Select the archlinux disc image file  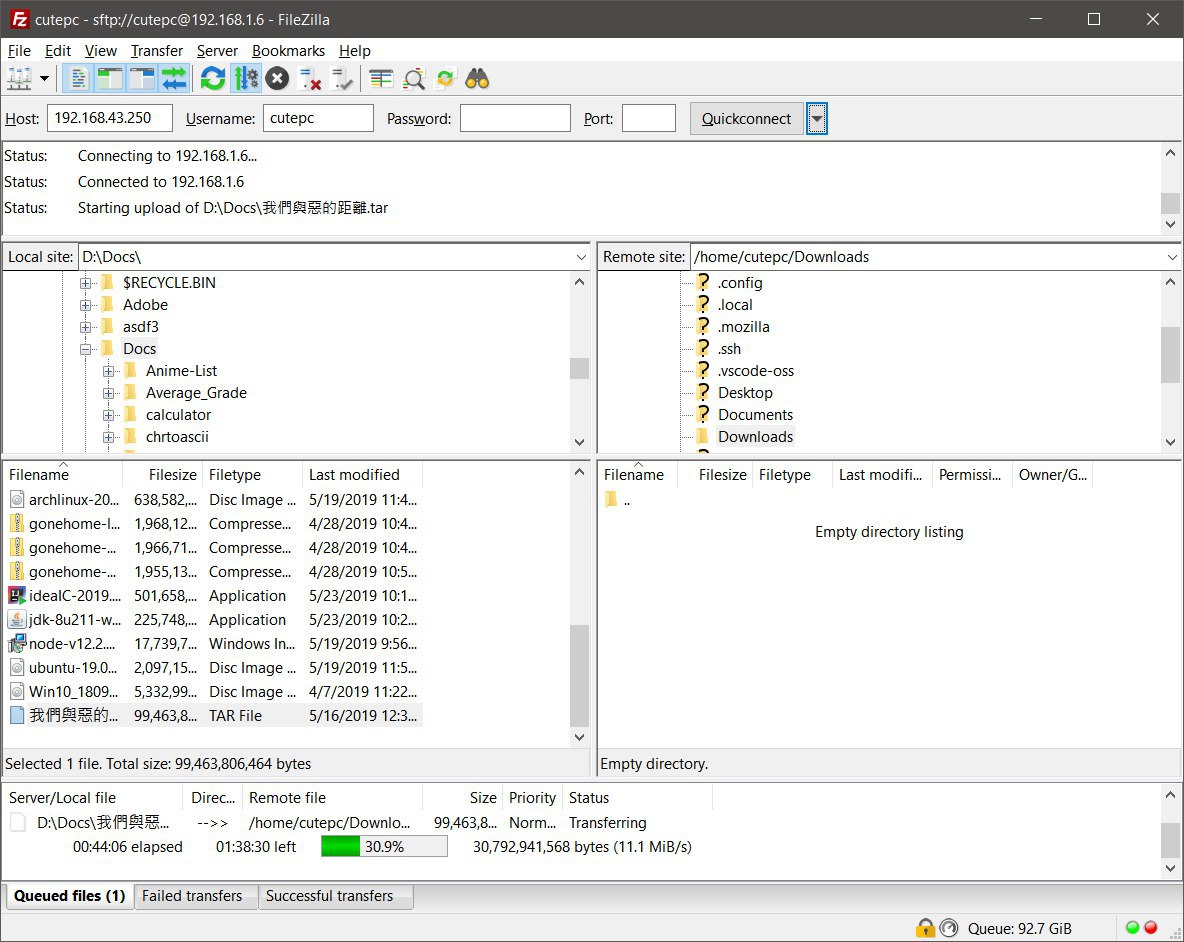click(214, 500)
